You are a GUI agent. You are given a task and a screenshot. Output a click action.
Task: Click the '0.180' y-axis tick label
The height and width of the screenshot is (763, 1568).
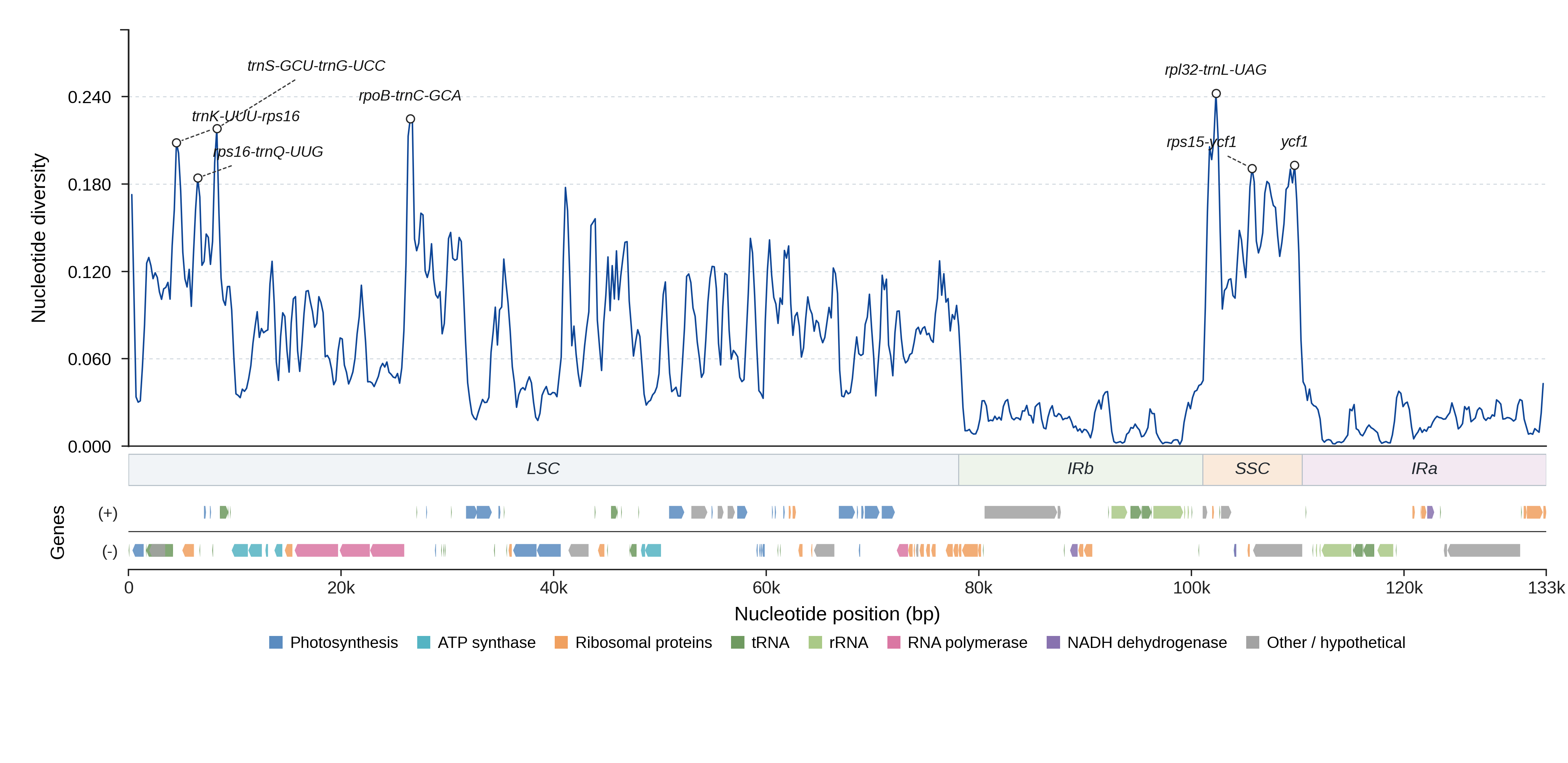click(x=90, y=184)
